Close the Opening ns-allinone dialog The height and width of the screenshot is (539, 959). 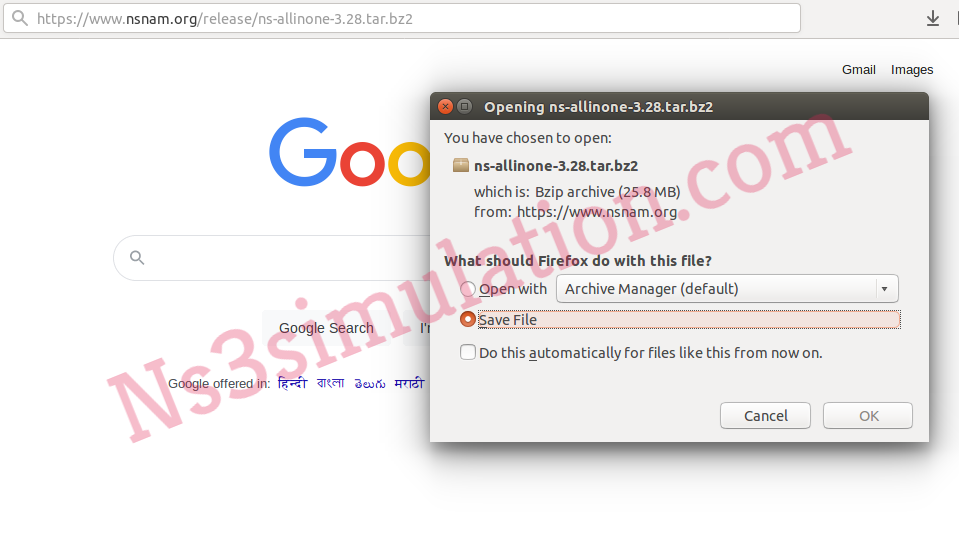[445, 106]
